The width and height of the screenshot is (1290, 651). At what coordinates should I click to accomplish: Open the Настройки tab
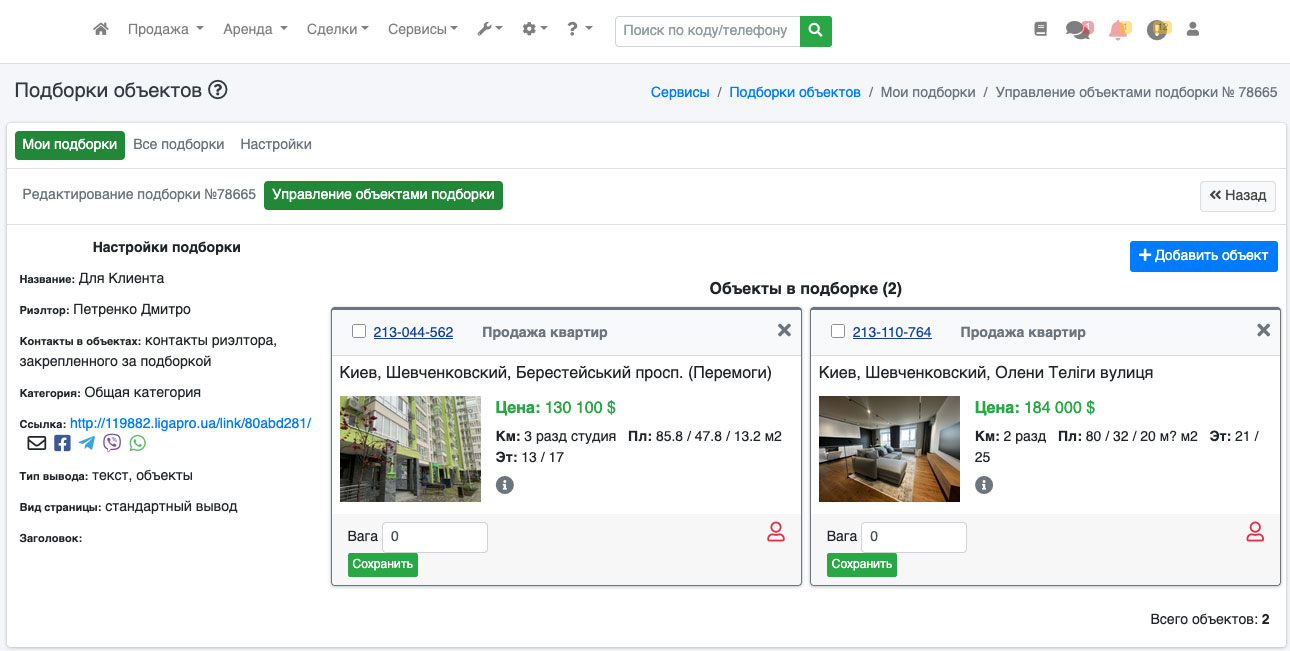[276, 144]
